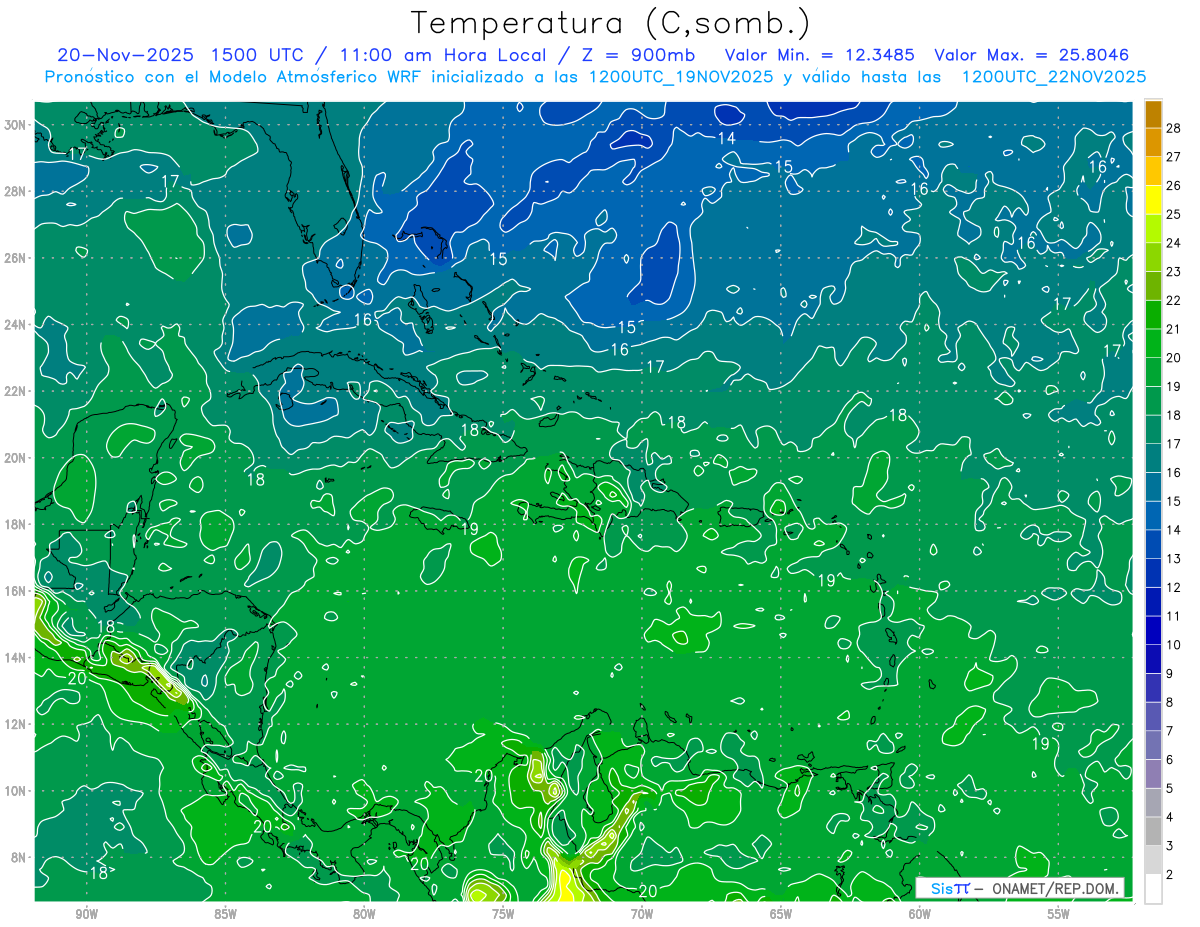Click the legend value "5"
The width and height of the screenshot is (1200, 927).
(1170, 789)
